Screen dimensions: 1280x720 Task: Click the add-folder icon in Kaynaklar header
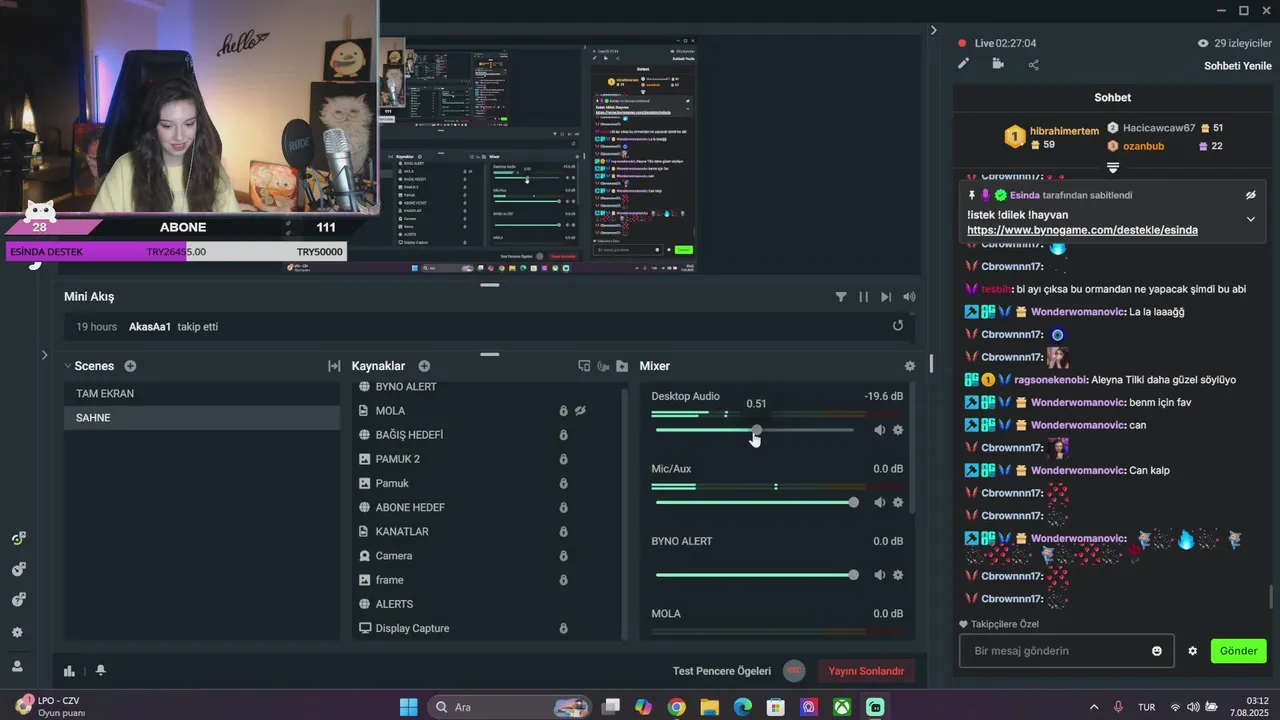pyautogui.click(x=622, y=366)
